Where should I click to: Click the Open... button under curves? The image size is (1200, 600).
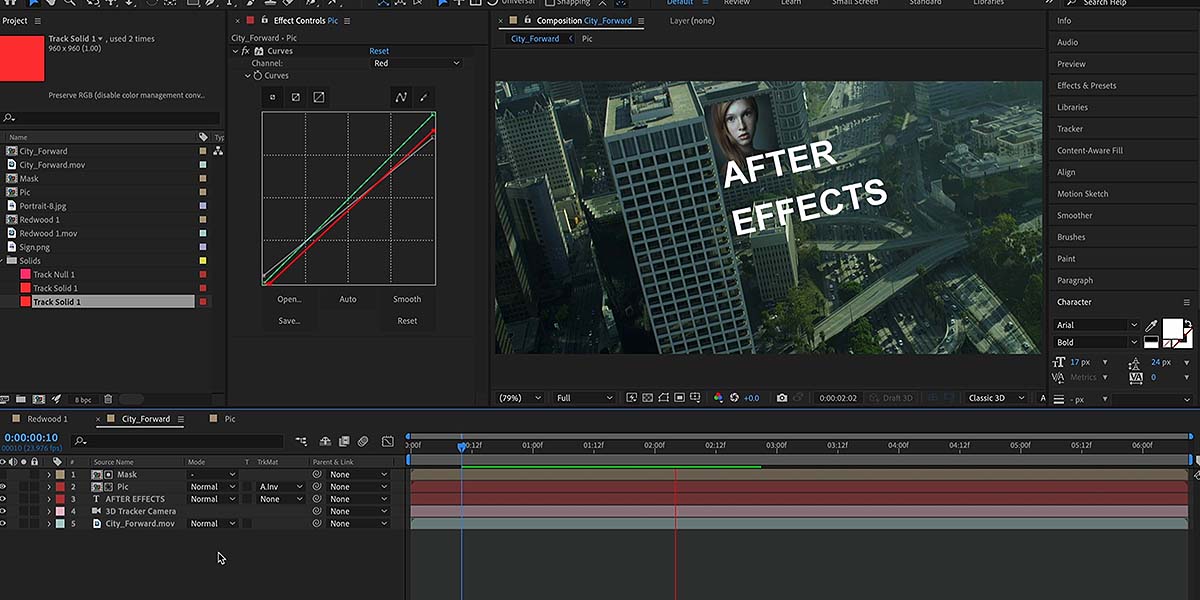(x=289, y=299)
